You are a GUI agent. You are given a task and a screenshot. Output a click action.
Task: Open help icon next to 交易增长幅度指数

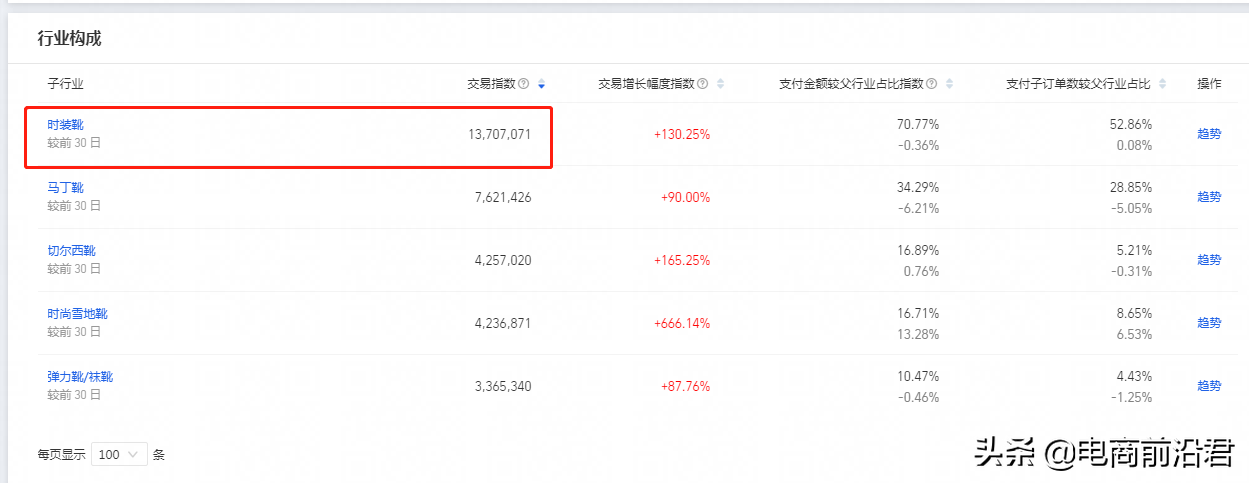702,84
